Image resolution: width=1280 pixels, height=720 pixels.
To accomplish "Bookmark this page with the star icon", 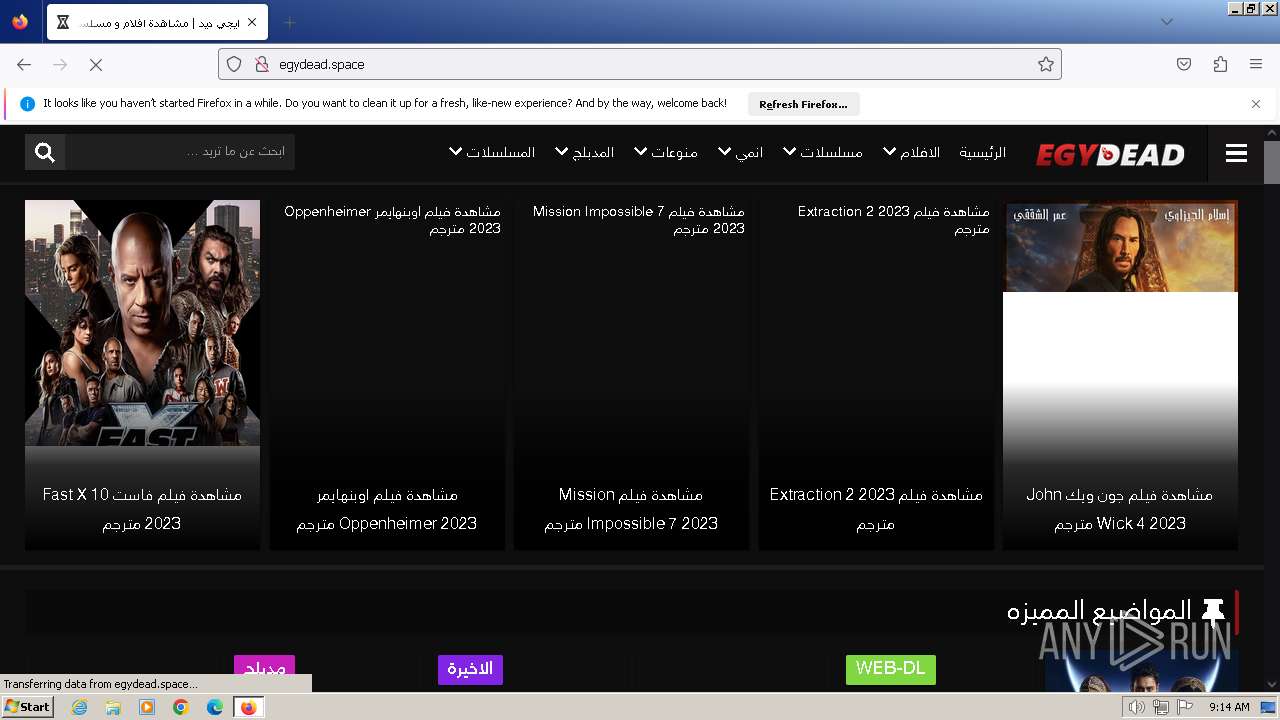I will (x=1046, y=64).
